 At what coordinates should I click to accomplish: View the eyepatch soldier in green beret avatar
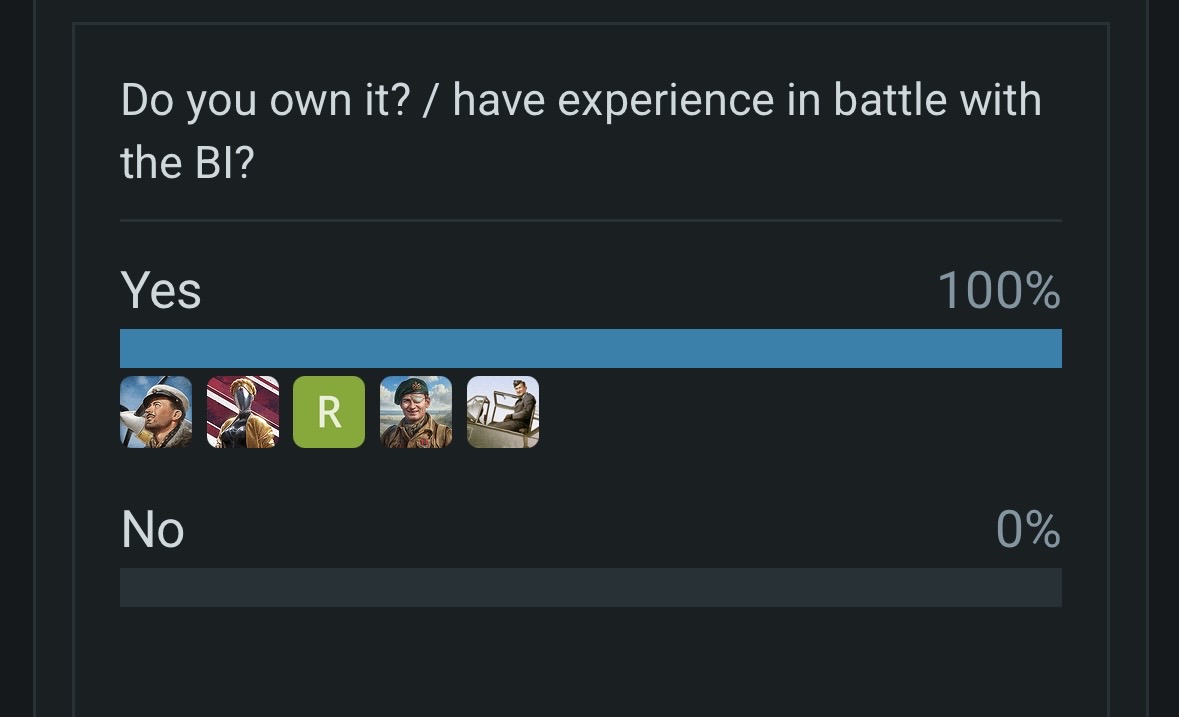[x=416, y=412]
